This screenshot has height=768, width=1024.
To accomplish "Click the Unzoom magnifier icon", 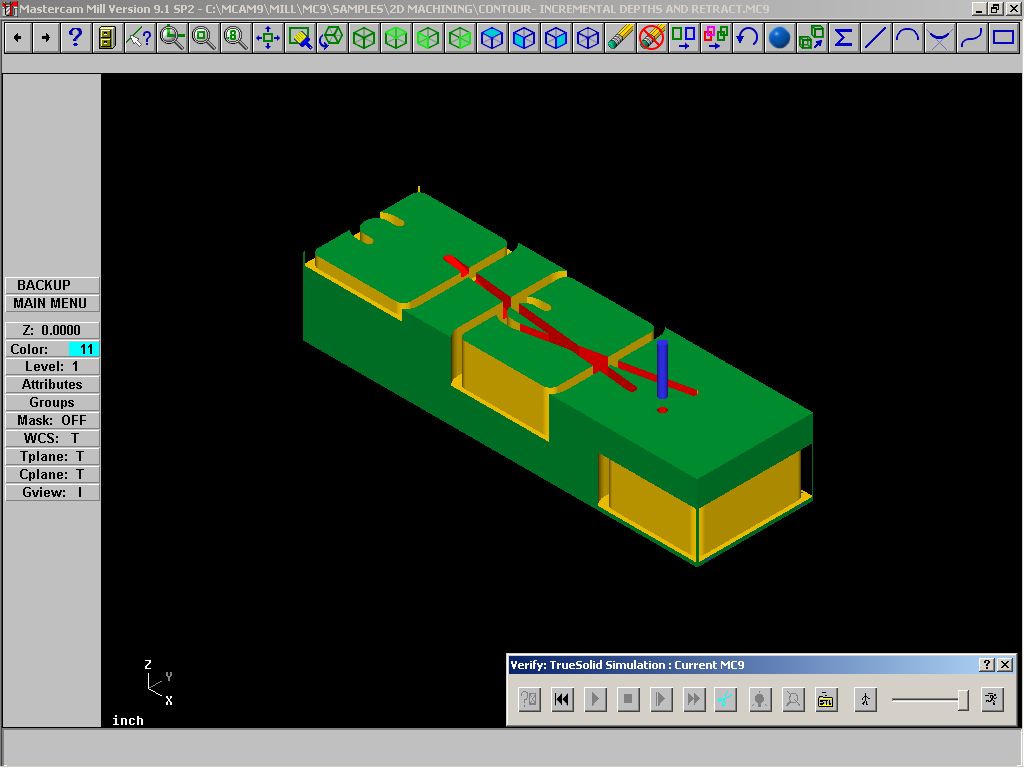I will pos(203,38).
